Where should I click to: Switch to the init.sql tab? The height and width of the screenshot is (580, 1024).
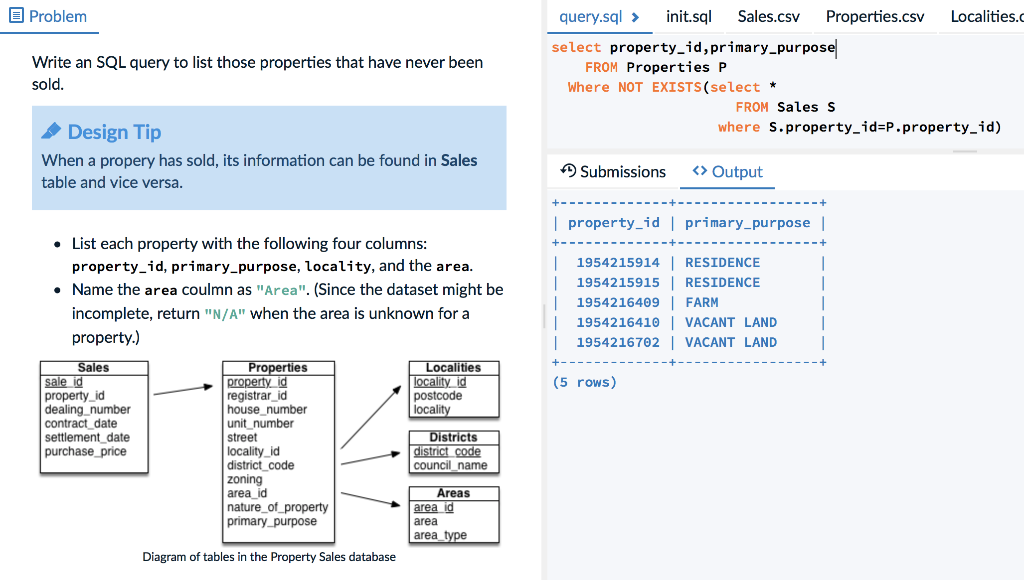click(688, 16)
